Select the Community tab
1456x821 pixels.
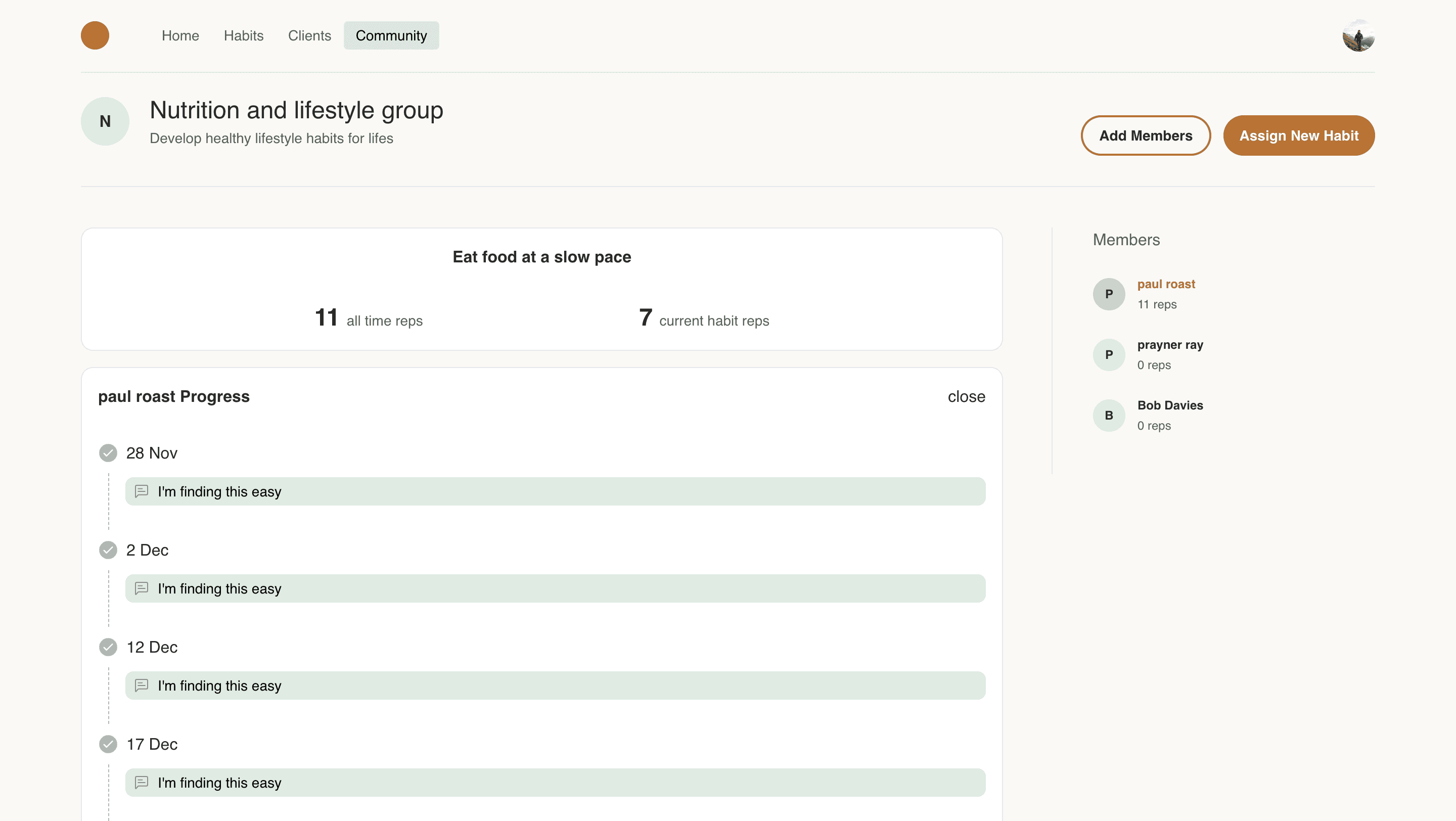[x=391, y=35]
